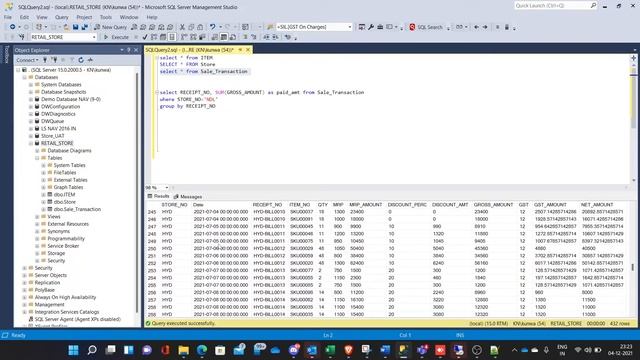This screenshot has height=360, width=640.
Task: Open the Tools menu
Action: 106,17
